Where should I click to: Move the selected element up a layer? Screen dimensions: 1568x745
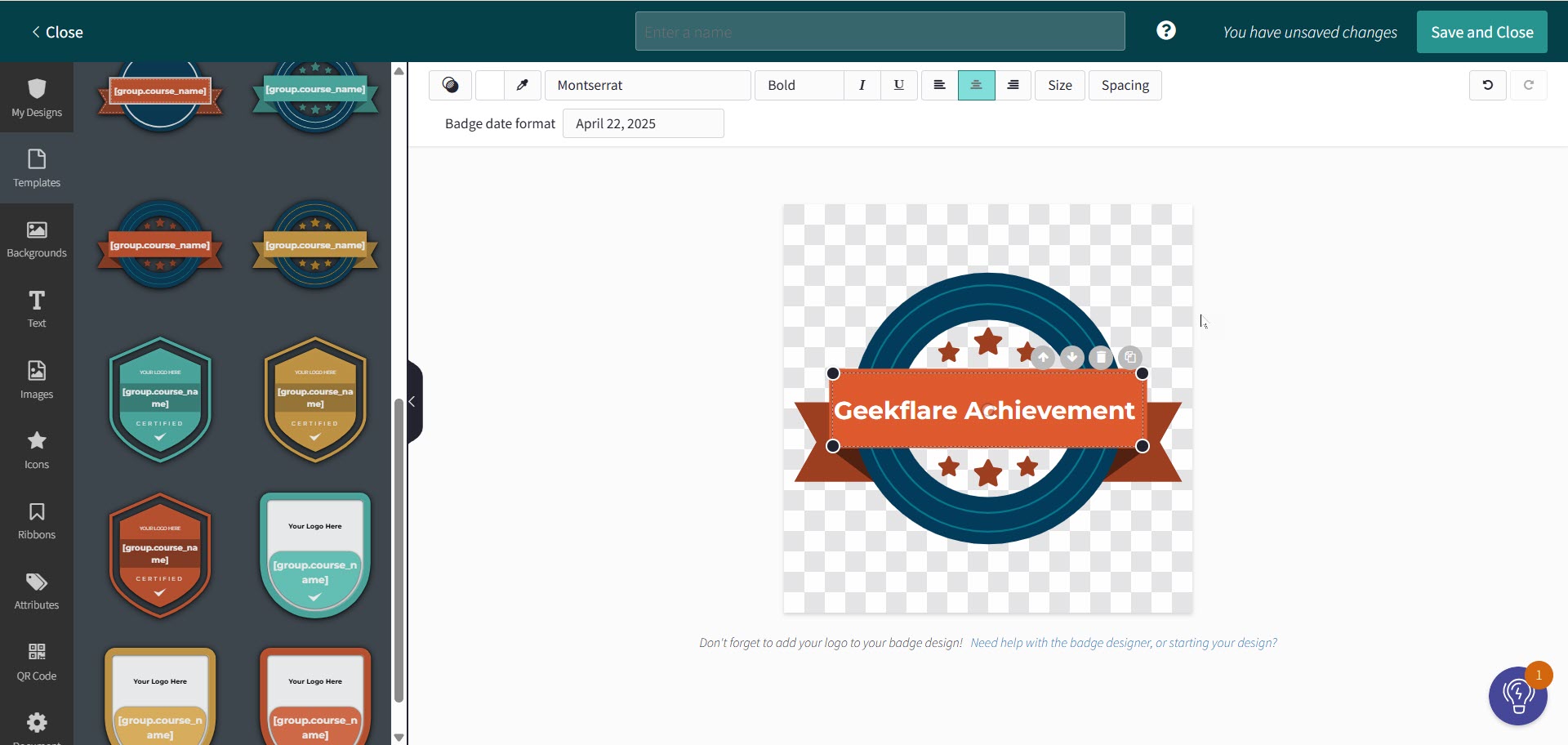click(x=1043, y=357)
